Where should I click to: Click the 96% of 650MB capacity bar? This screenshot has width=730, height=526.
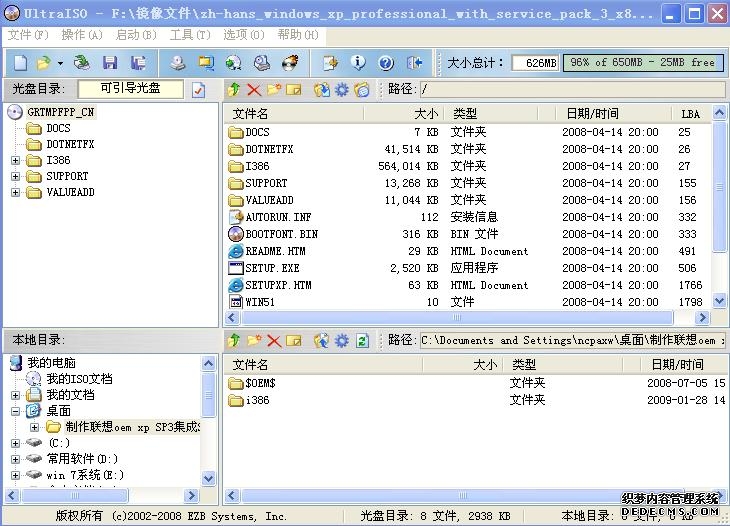click(643, 62)
